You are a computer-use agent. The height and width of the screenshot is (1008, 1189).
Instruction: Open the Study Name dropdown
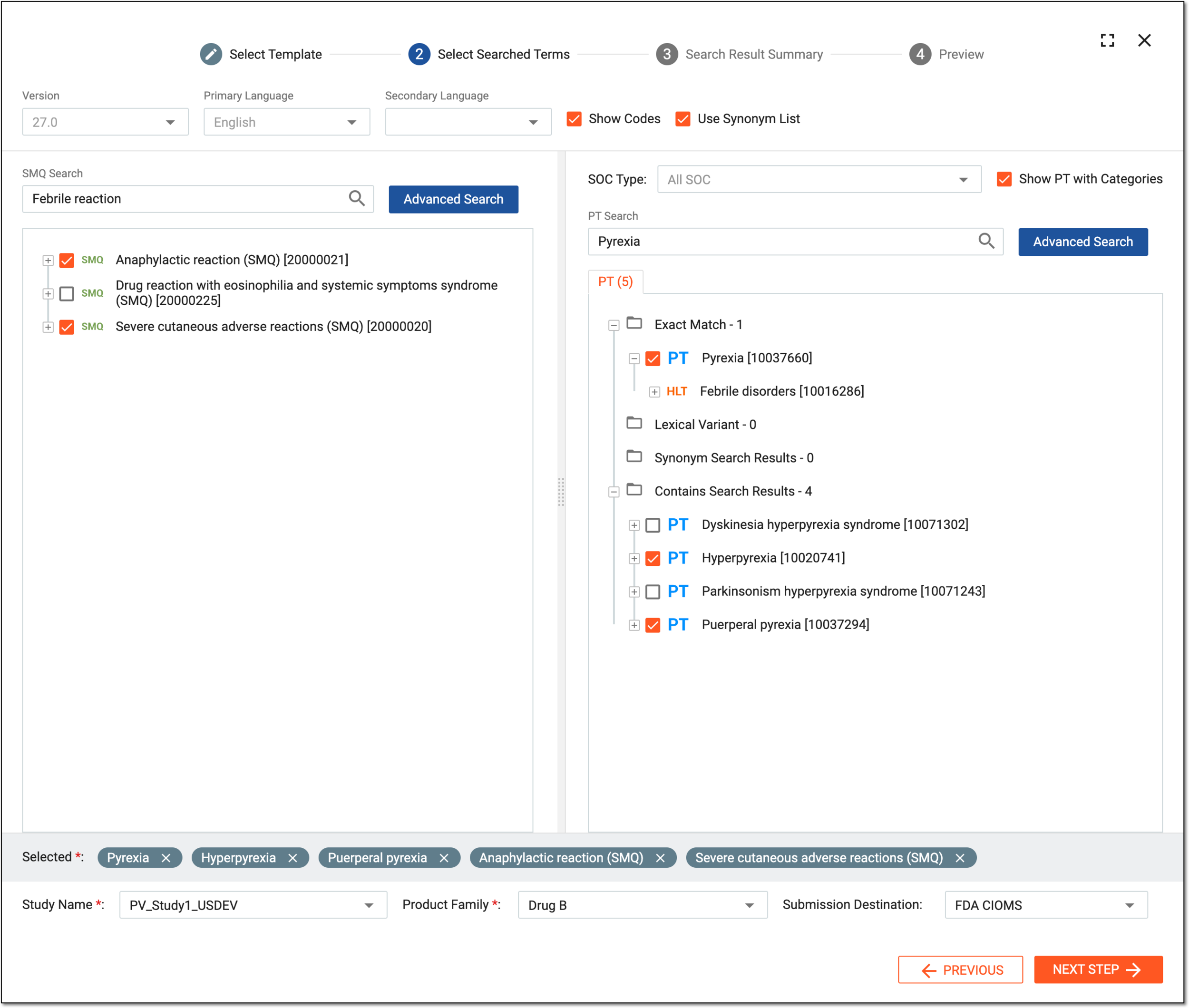point(253,904)
